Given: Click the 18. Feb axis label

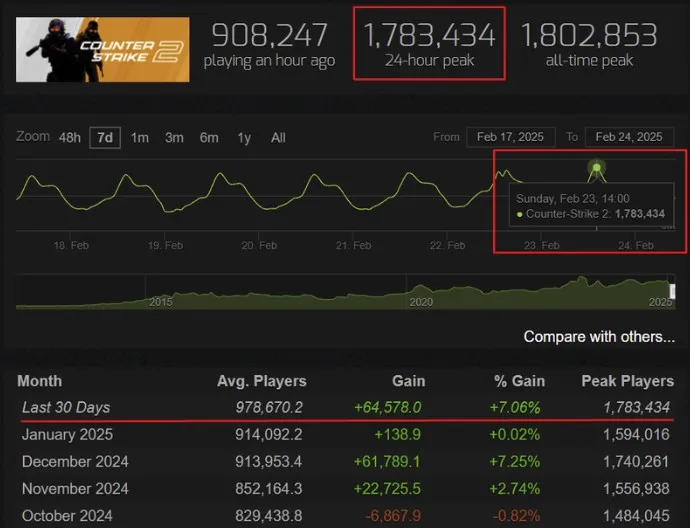Looking at the screenshot, I should [x=71, y=246].
